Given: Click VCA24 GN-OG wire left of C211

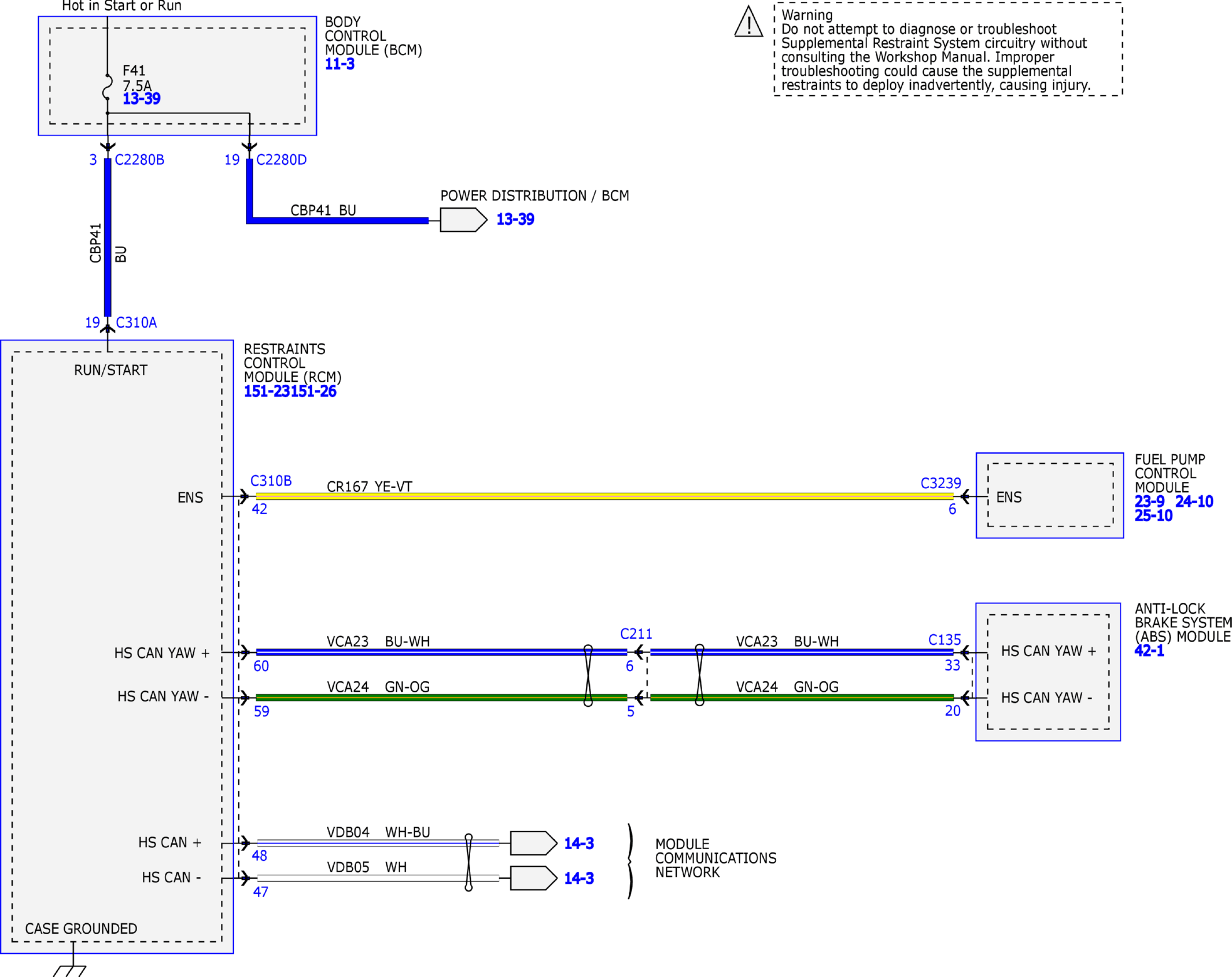Looking at the screenshot, I should click(x=441, y=698).
